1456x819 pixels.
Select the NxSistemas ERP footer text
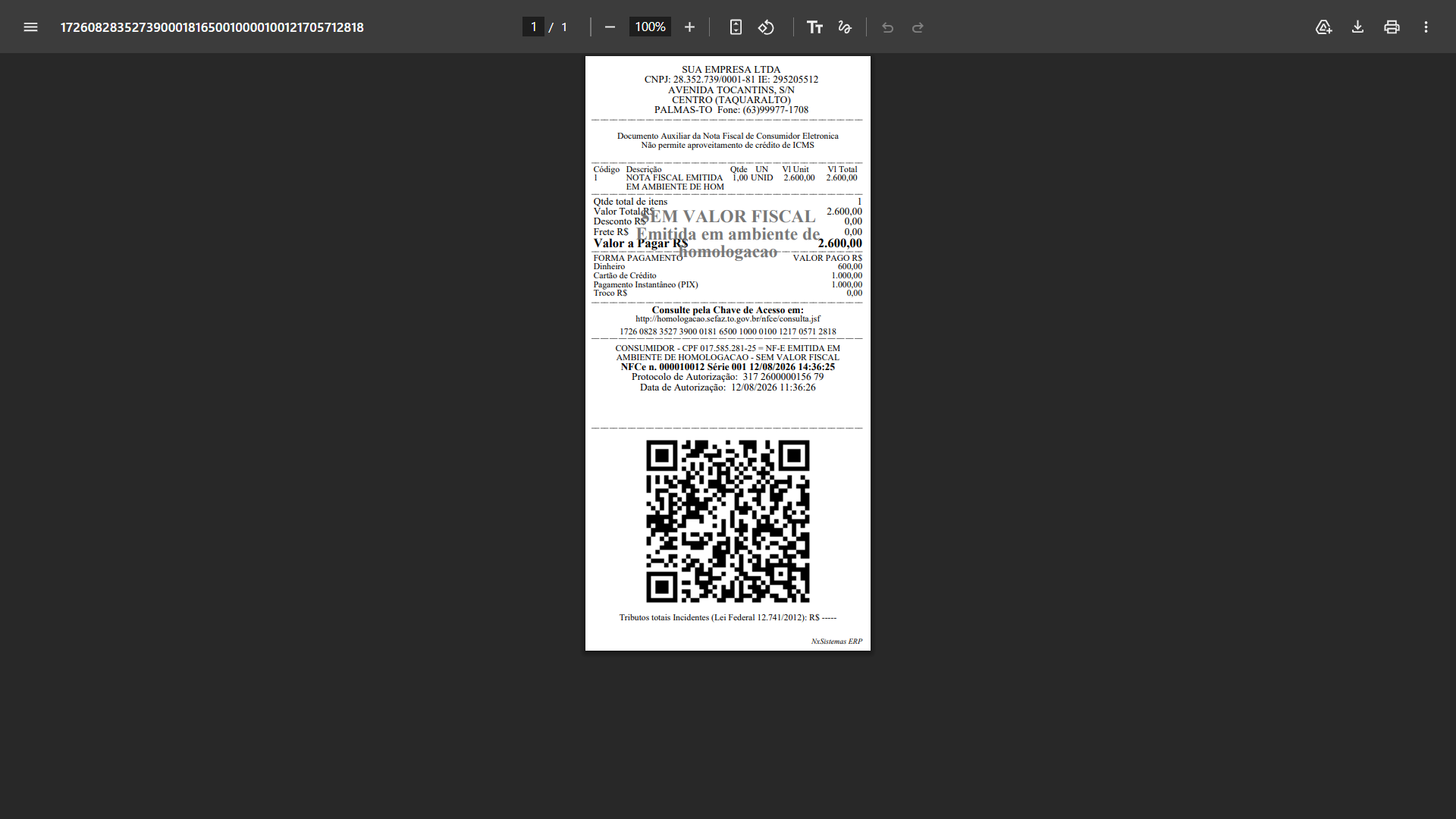836,642
